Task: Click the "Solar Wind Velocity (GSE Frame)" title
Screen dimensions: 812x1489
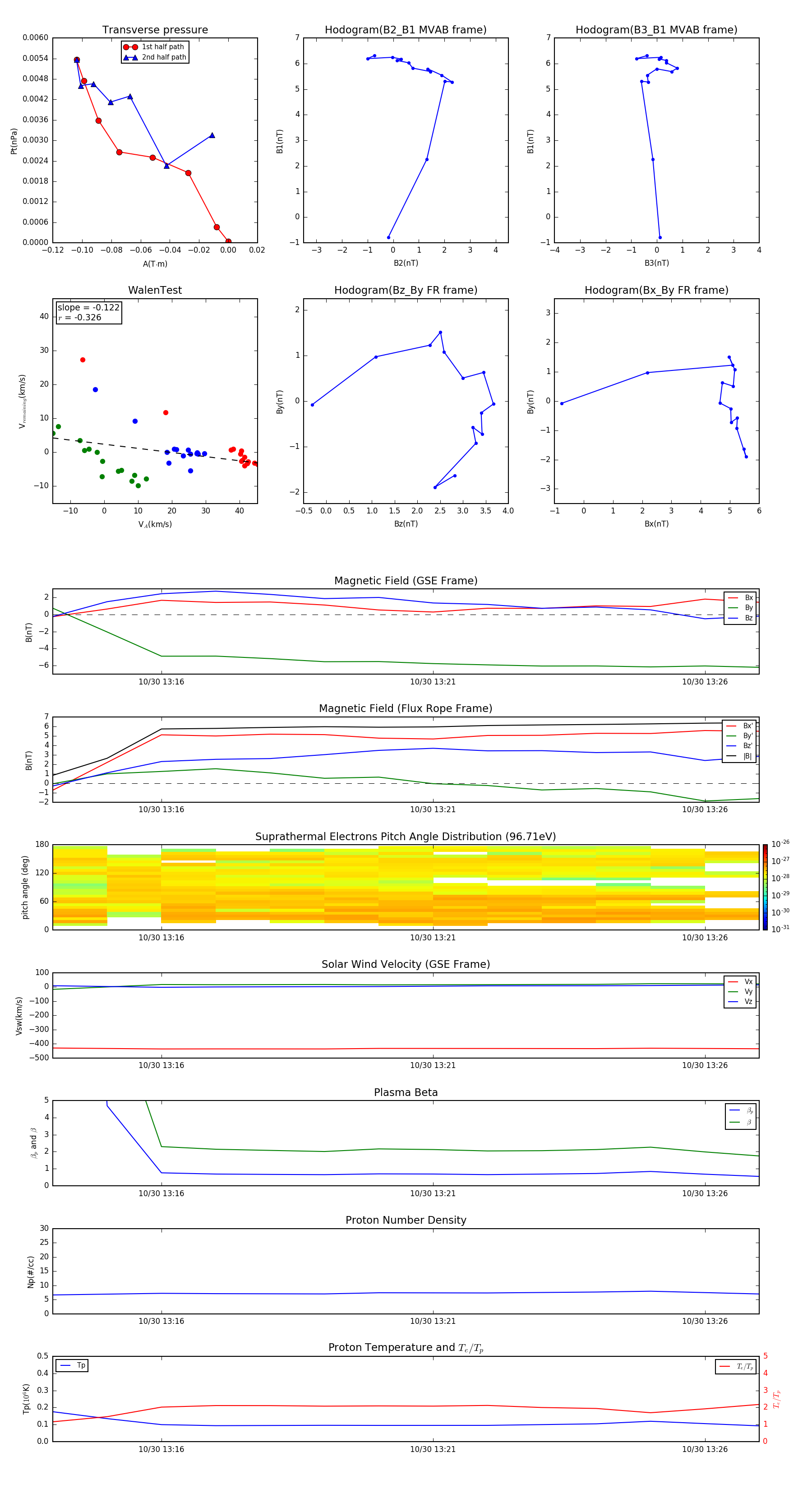Action: (406, 965)
